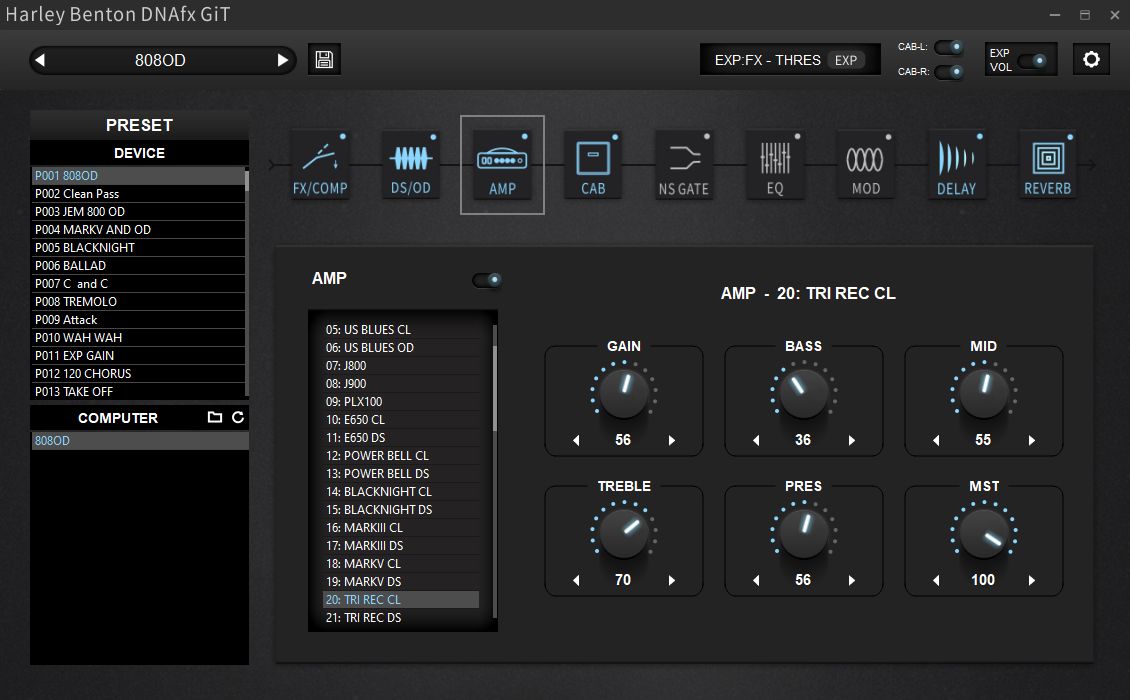
Task: Toggle the AMP module on/off switch
Action: 487,280
